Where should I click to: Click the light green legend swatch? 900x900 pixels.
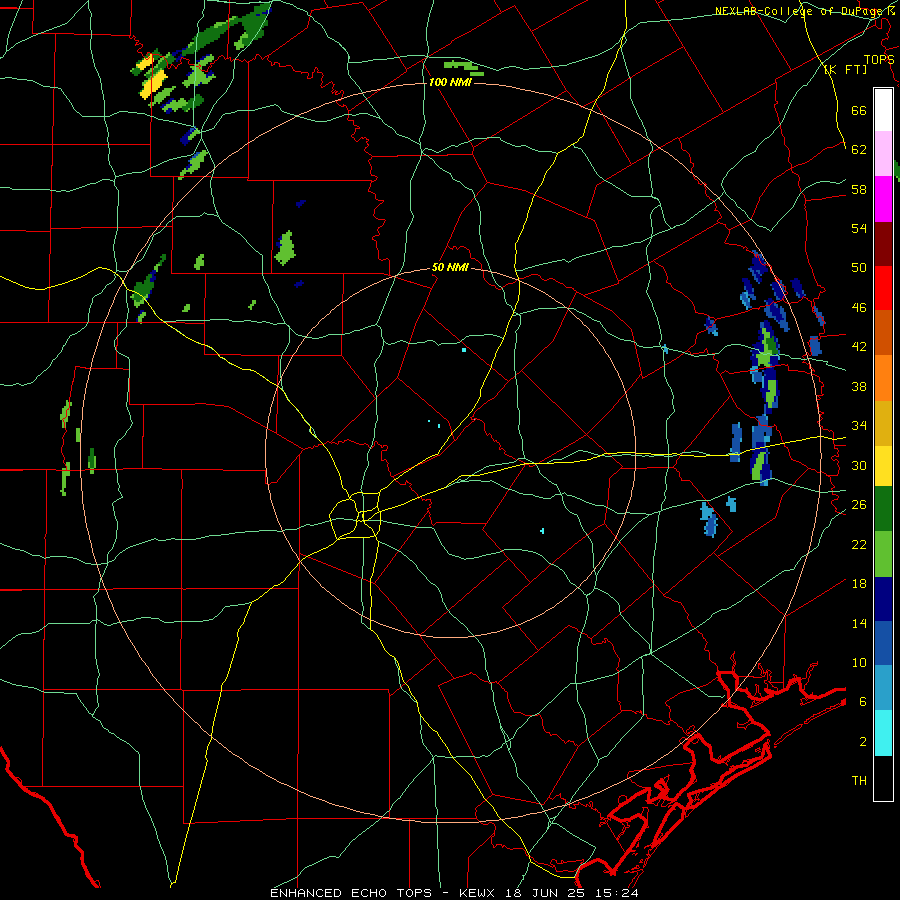coord(883,554)
